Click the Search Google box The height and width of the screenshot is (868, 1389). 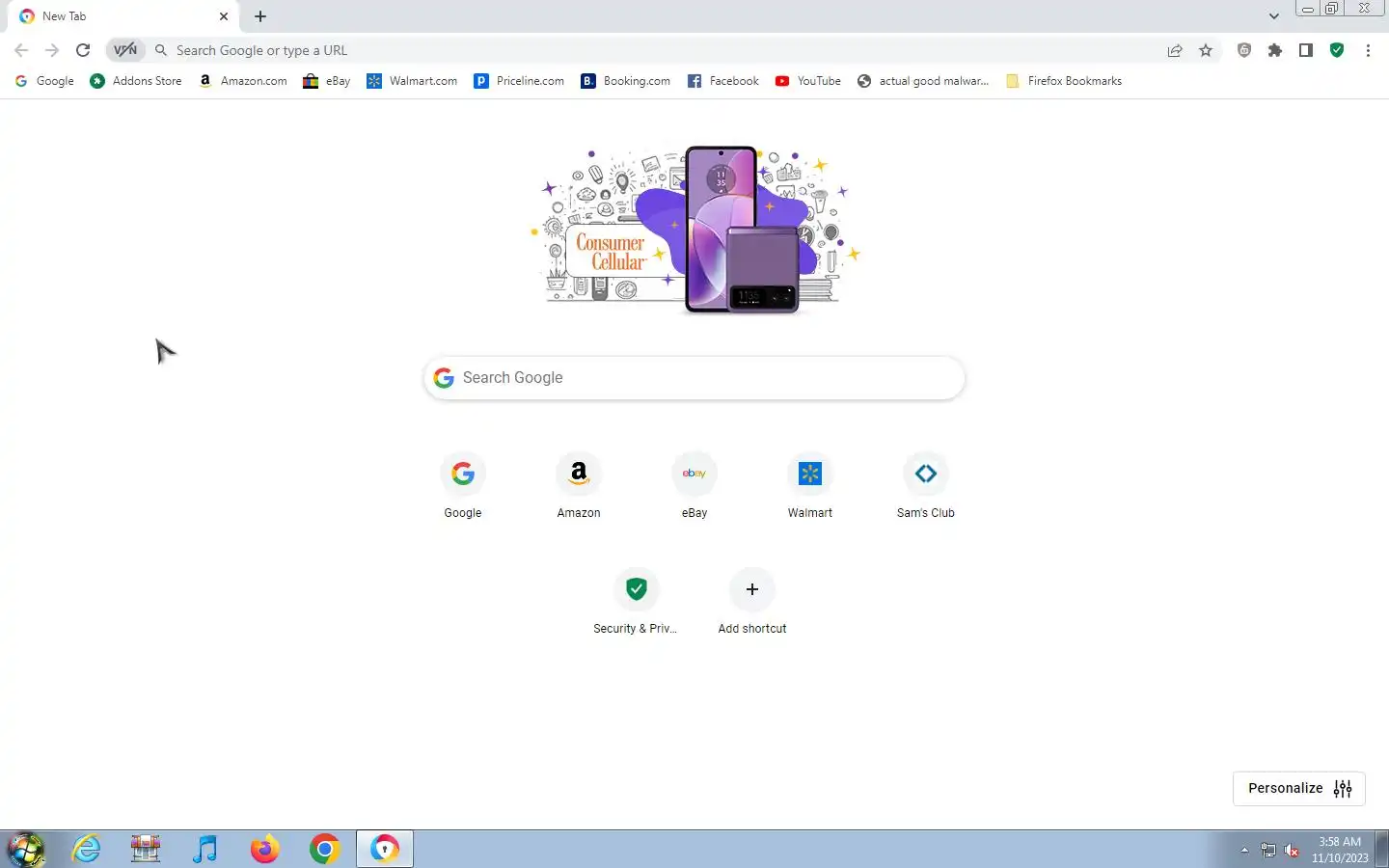tap(694, 378)
